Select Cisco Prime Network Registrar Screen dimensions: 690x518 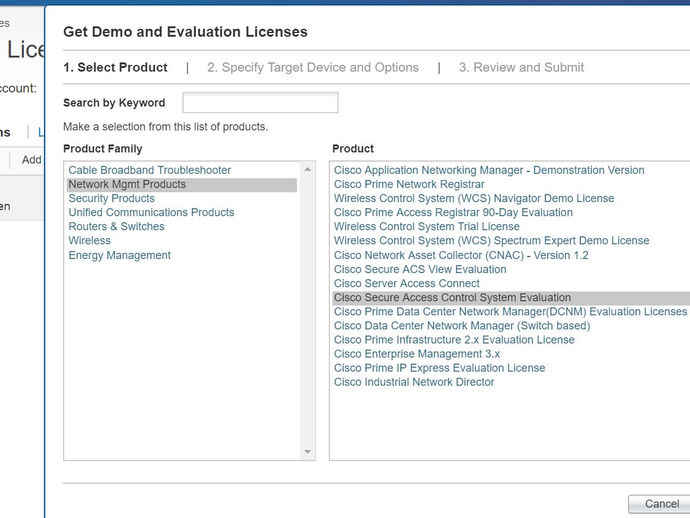click(x=409, y=184)
